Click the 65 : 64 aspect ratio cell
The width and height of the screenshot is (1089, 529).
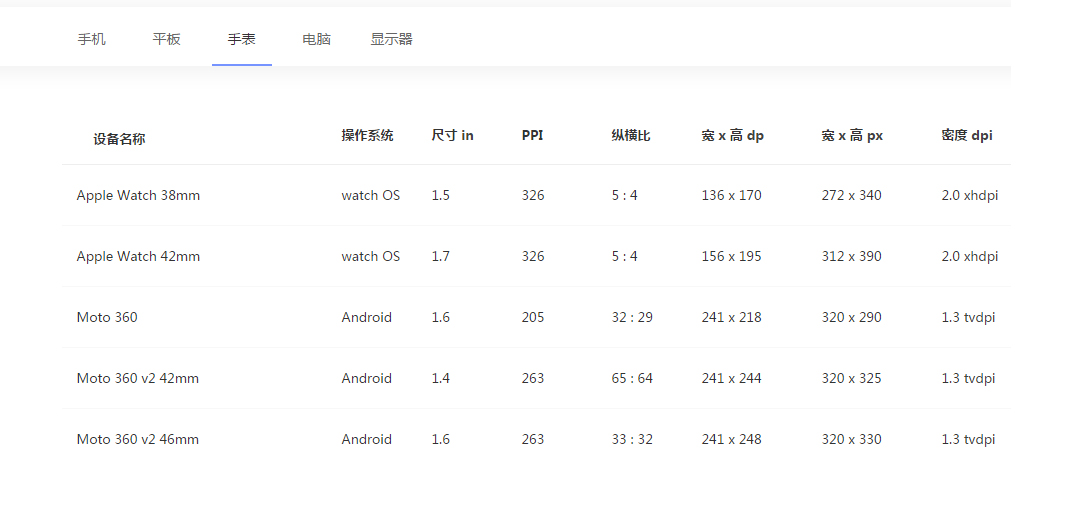click(x=632, y=379)
